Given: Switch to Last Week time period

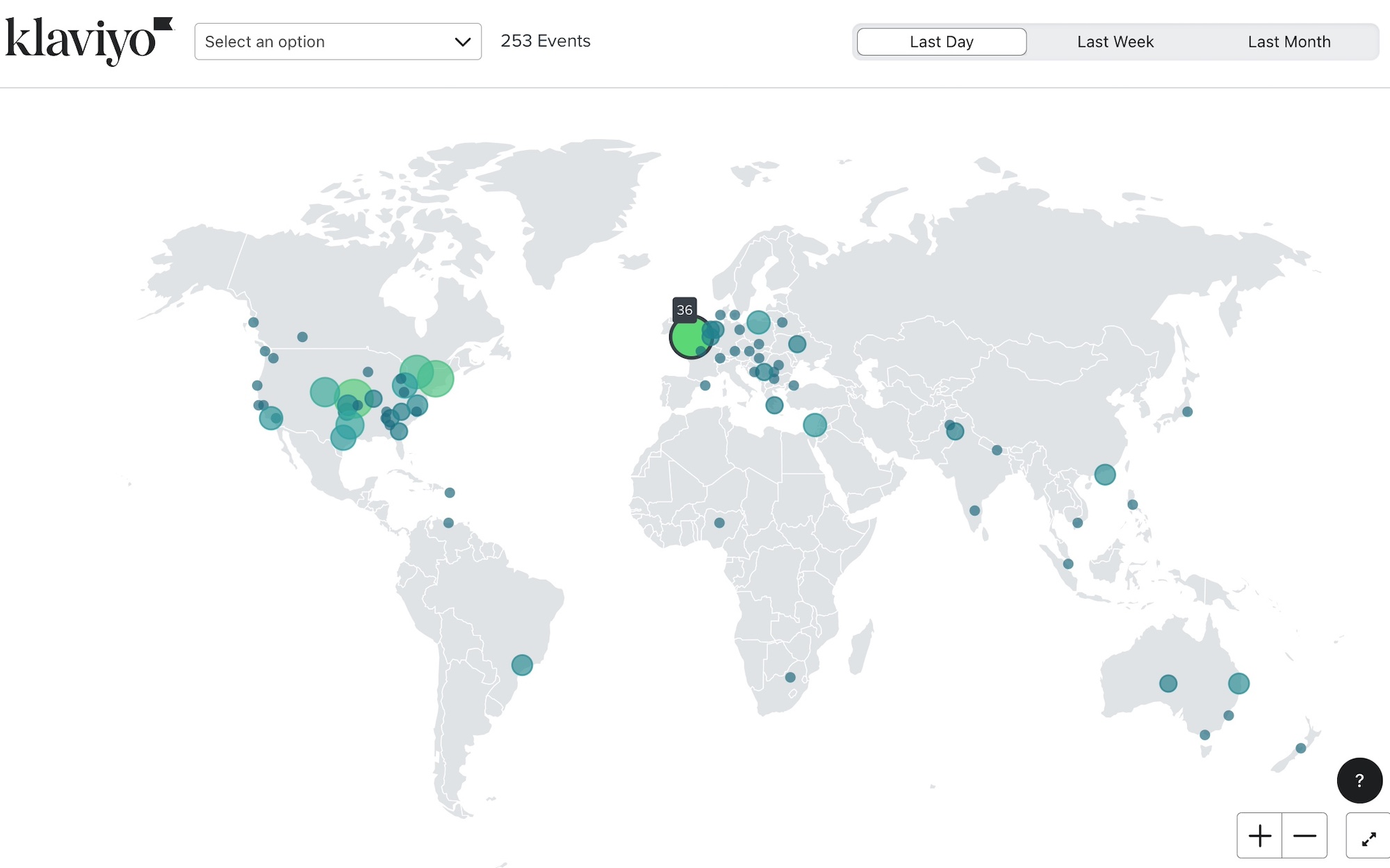Looking at the screenshot, I should point(1116,41).
